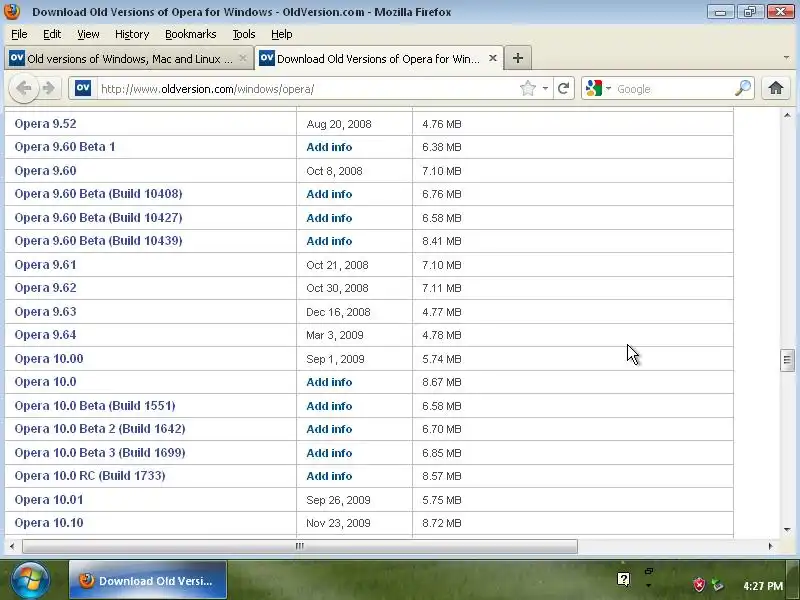
Task: Open the Firefox Home page icon
Action: click(776, 88)
